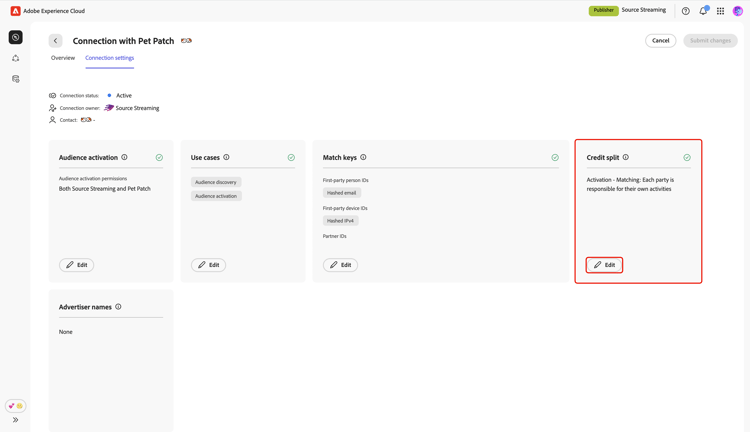The image size is (750, 432).
Task: Click the info icon next to Advertiser names
Action: [x=118, y=307]
